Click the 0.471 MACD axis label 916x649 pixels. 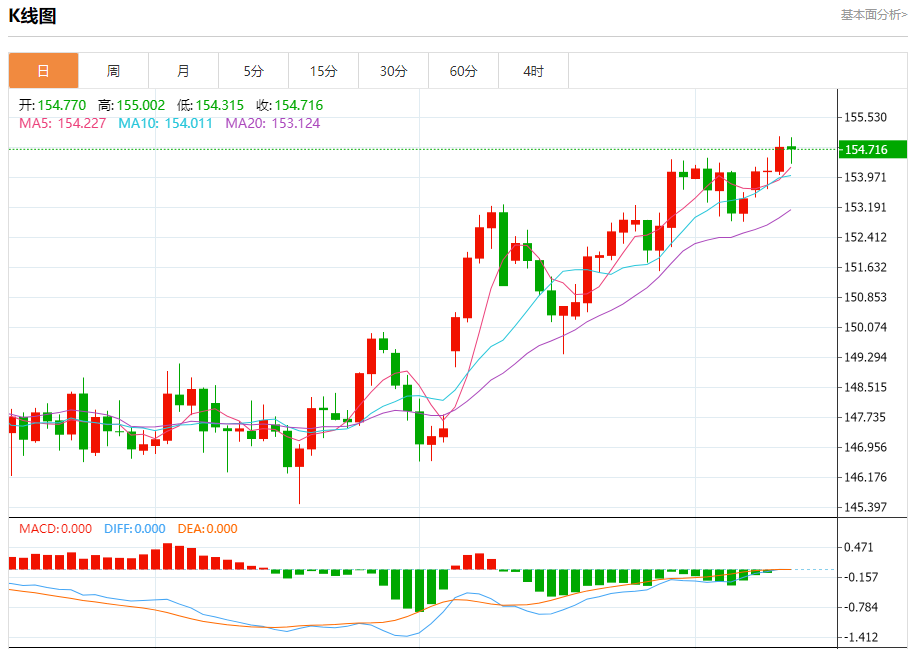(x=858, y=547)
